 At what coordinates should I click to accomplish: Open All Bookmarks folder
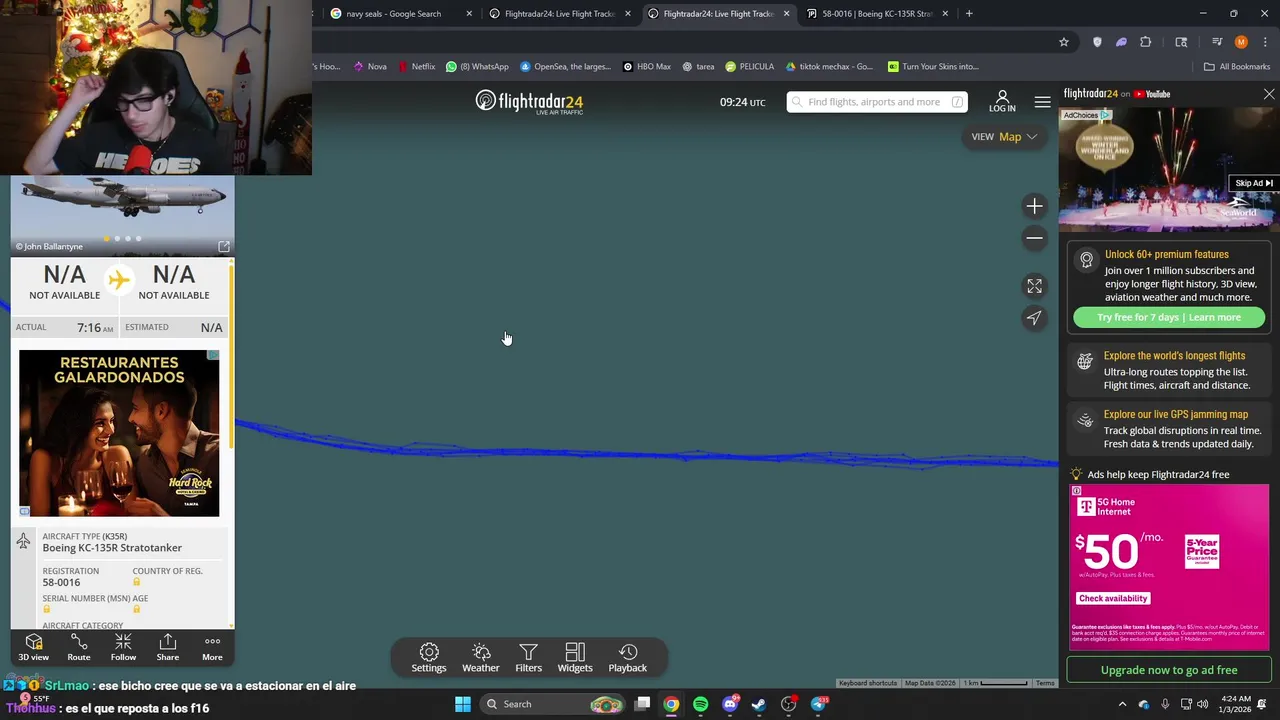click(x=1237, y=67)
